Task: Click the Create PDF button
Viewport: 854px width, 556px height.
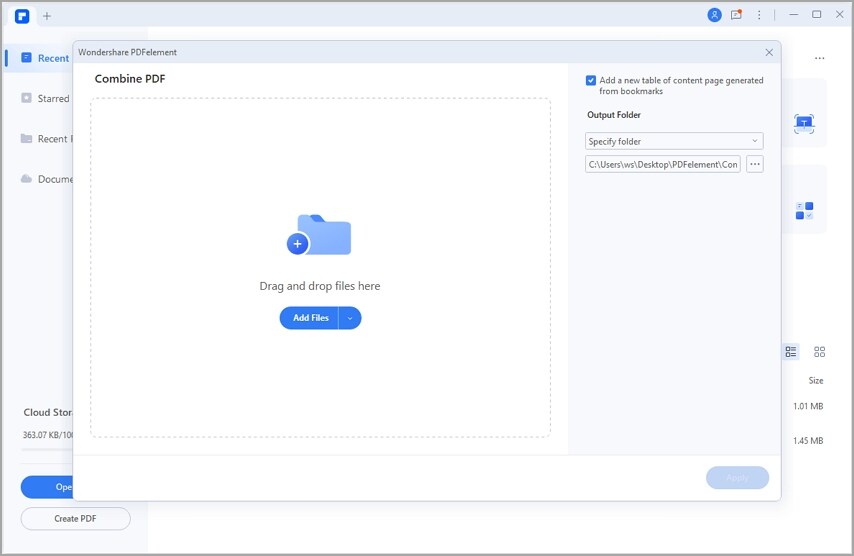Action: pyautogui.click(x=75, y=518)
